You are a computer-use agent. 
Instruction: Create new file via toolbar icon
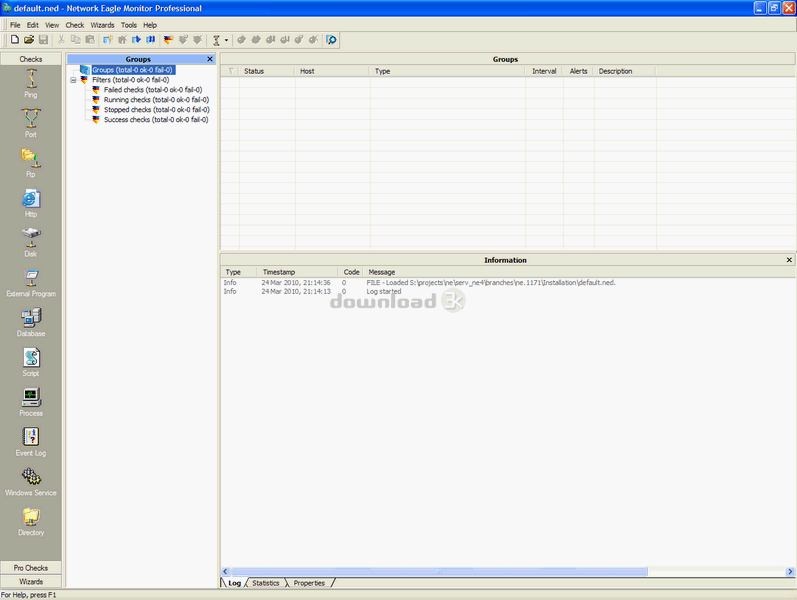15,40
